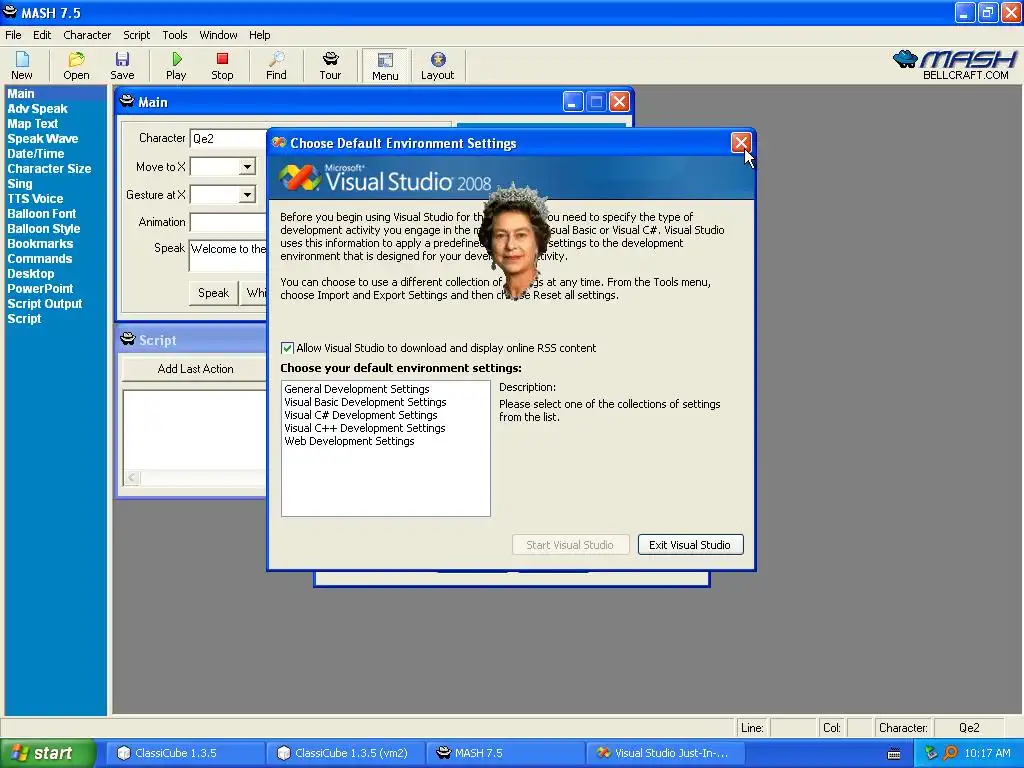This screenshot has height=768, width=1024.
Task: Start playback with the Play icon
Action: coord(176,65)
